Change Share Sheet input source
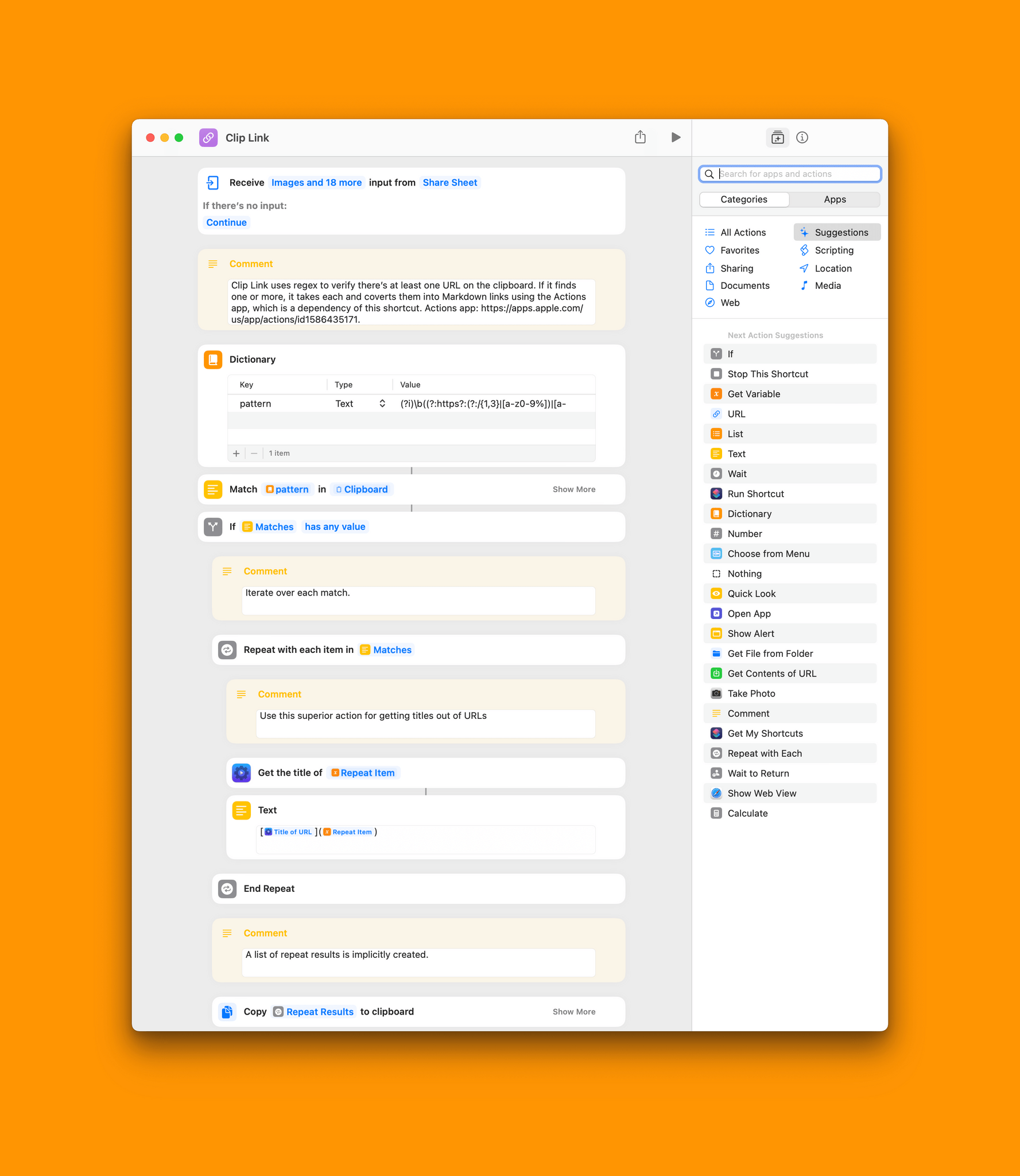1020x1176 pixels. (x=450, y=183)
